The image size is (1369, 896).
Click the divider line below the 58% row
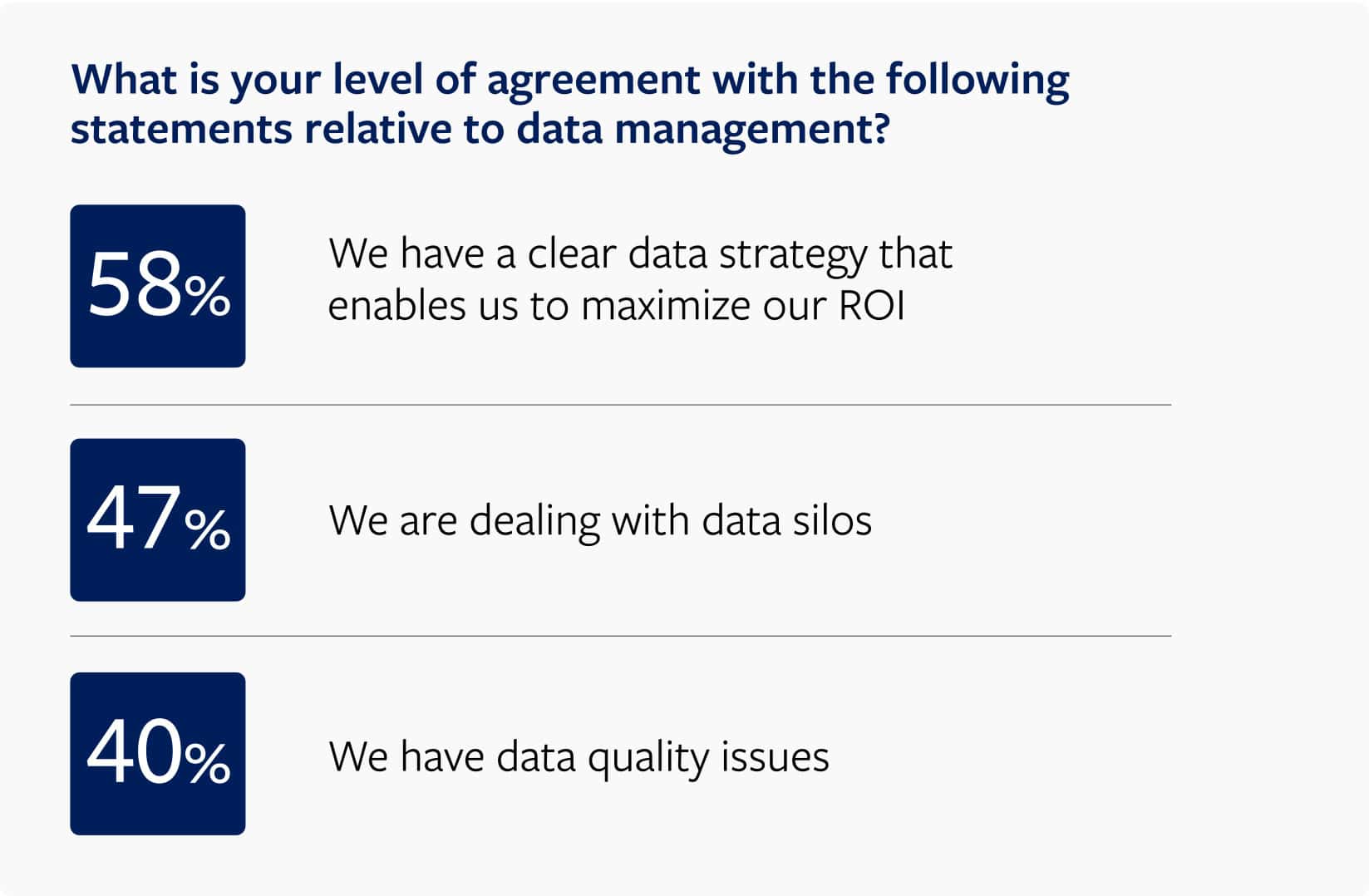coord(621,405)
